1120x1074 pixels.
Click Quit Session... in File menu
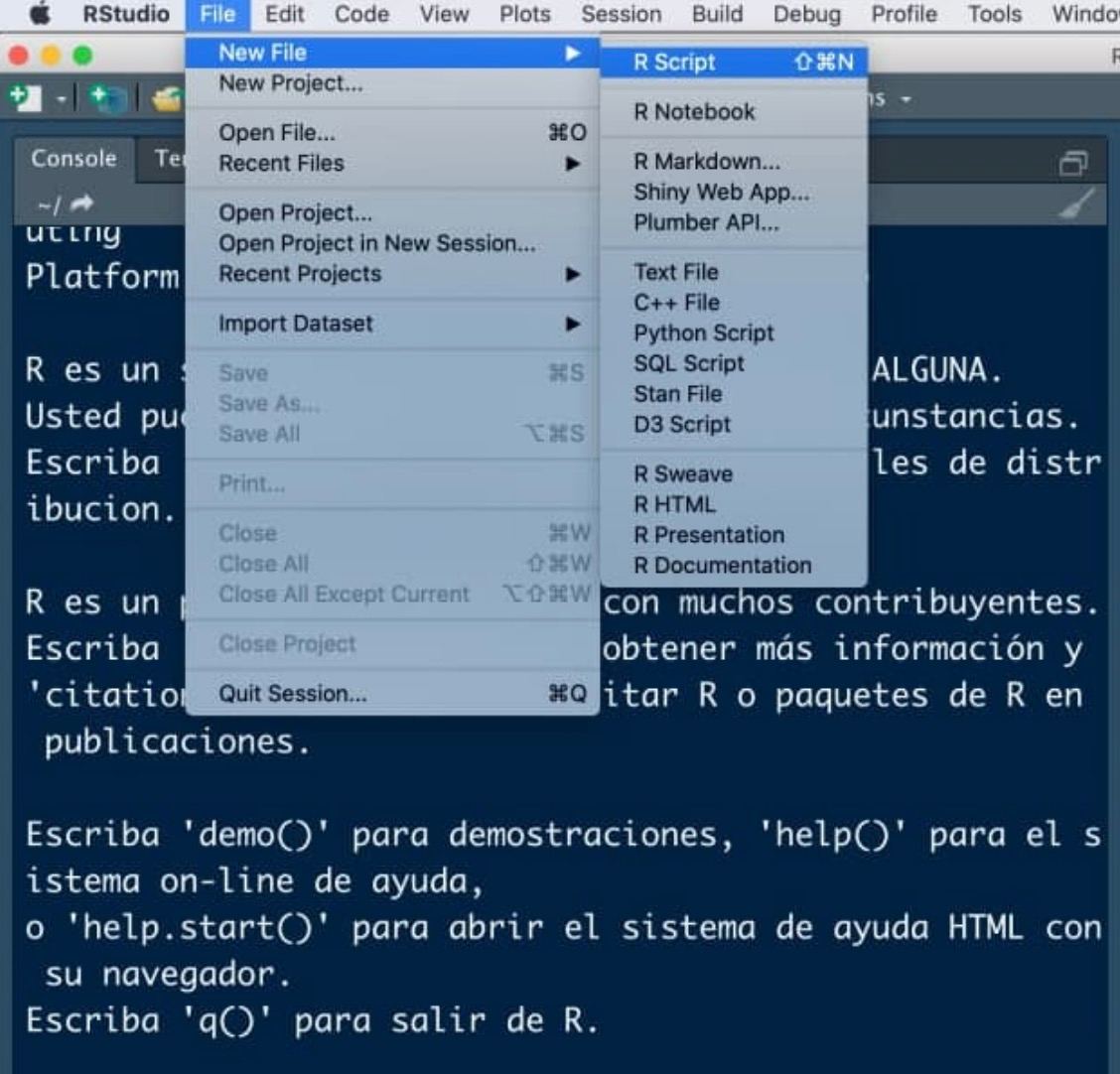[293, 694]
